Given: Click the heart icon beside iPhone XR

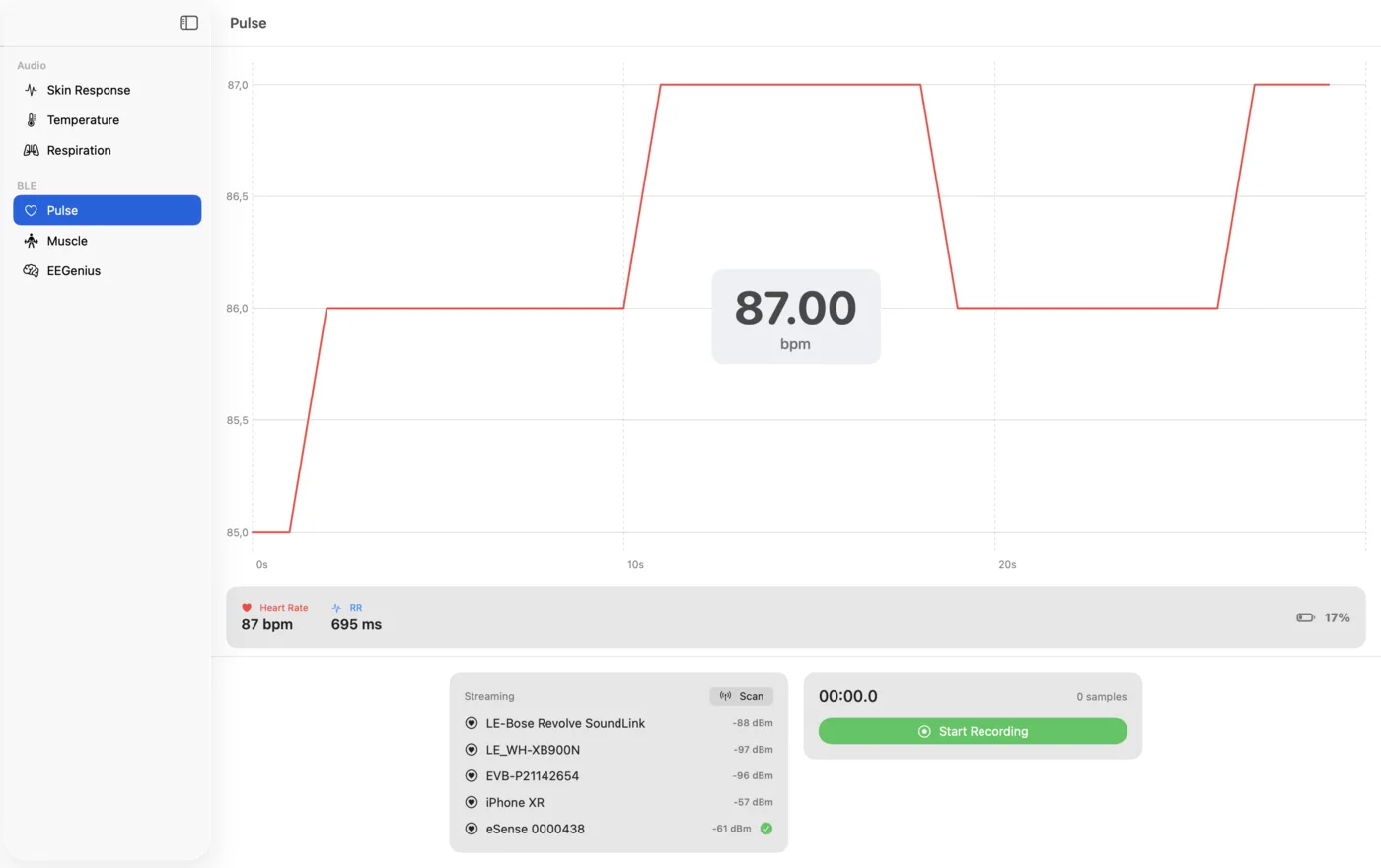Looking at the screenshot, I should click(x=472, y=802).
